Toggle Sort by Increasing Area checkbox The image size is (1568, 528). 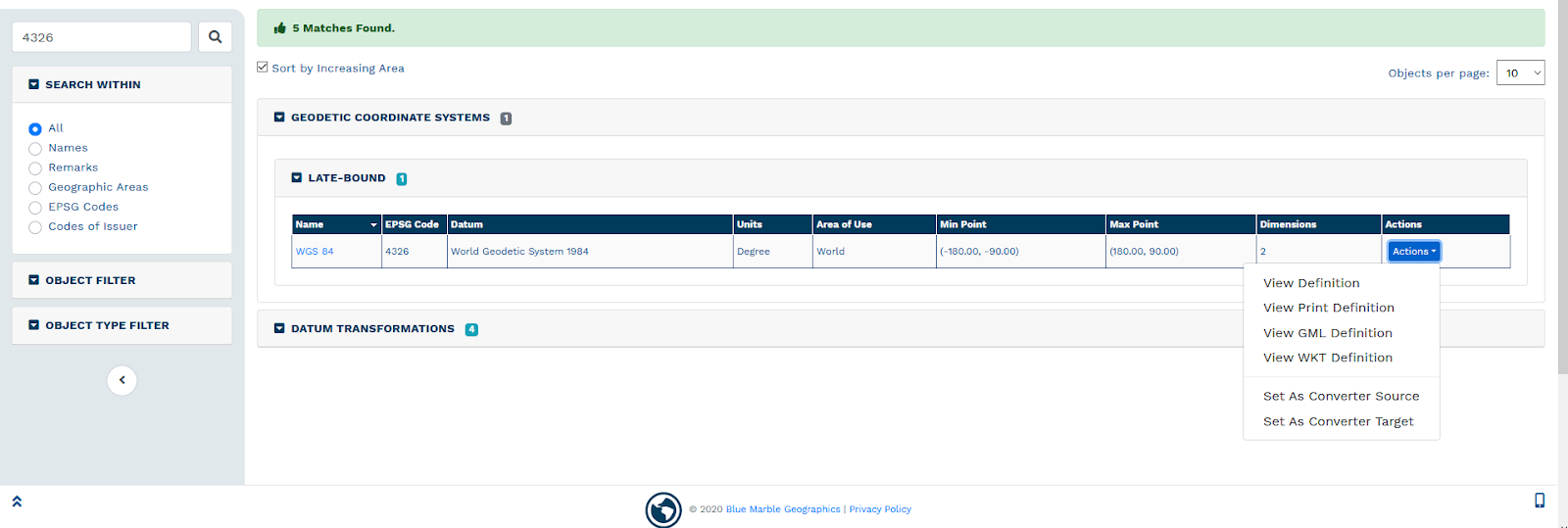tap(263, 68)
